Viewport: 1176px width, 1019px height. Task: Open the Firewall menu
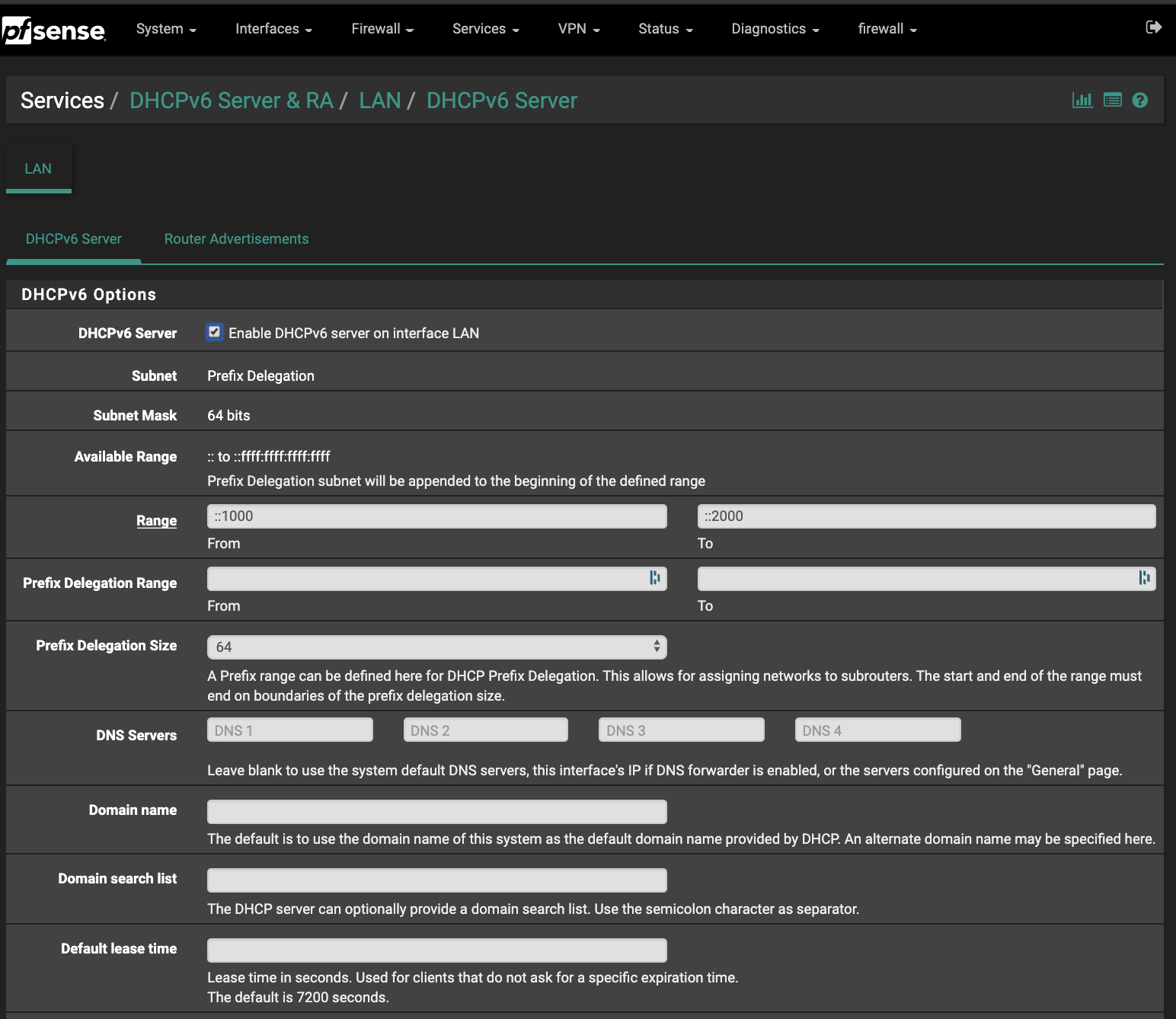pos(382,29)
